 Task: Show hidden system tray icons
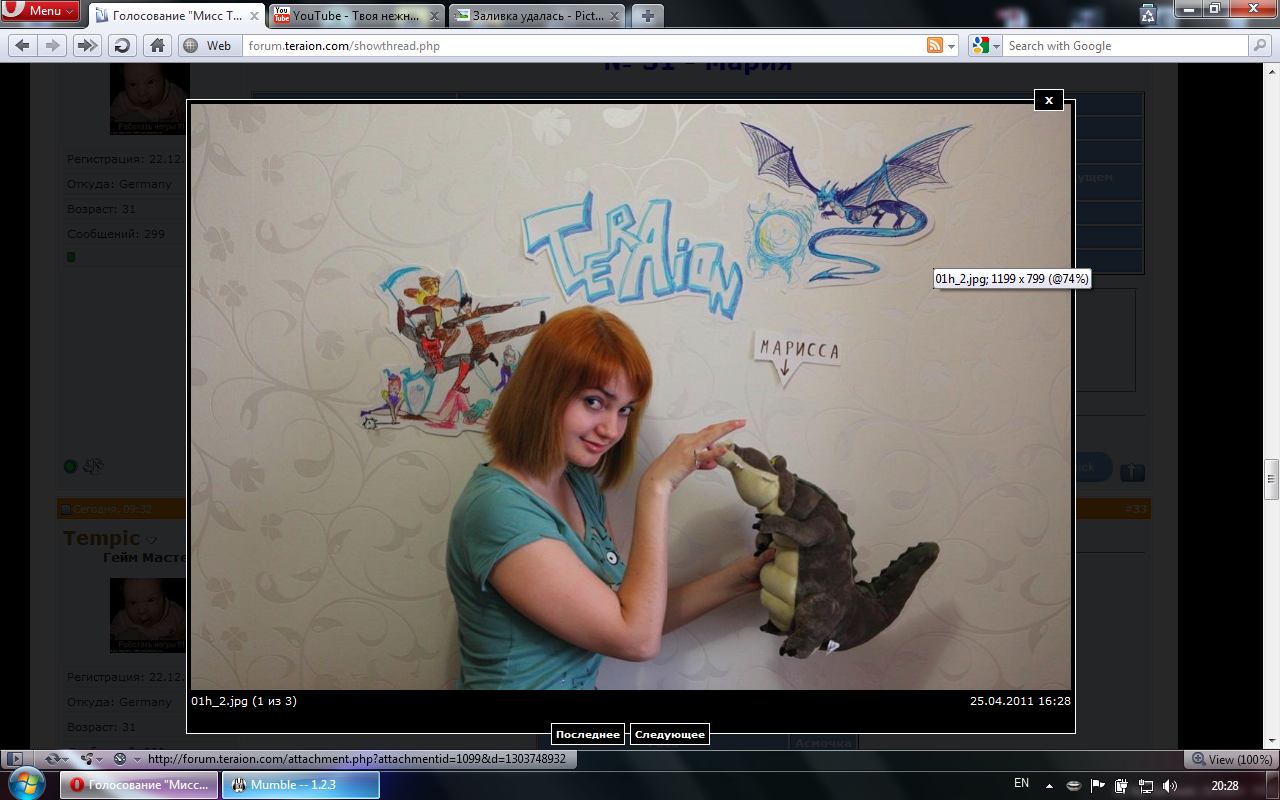click(1049, 785)
